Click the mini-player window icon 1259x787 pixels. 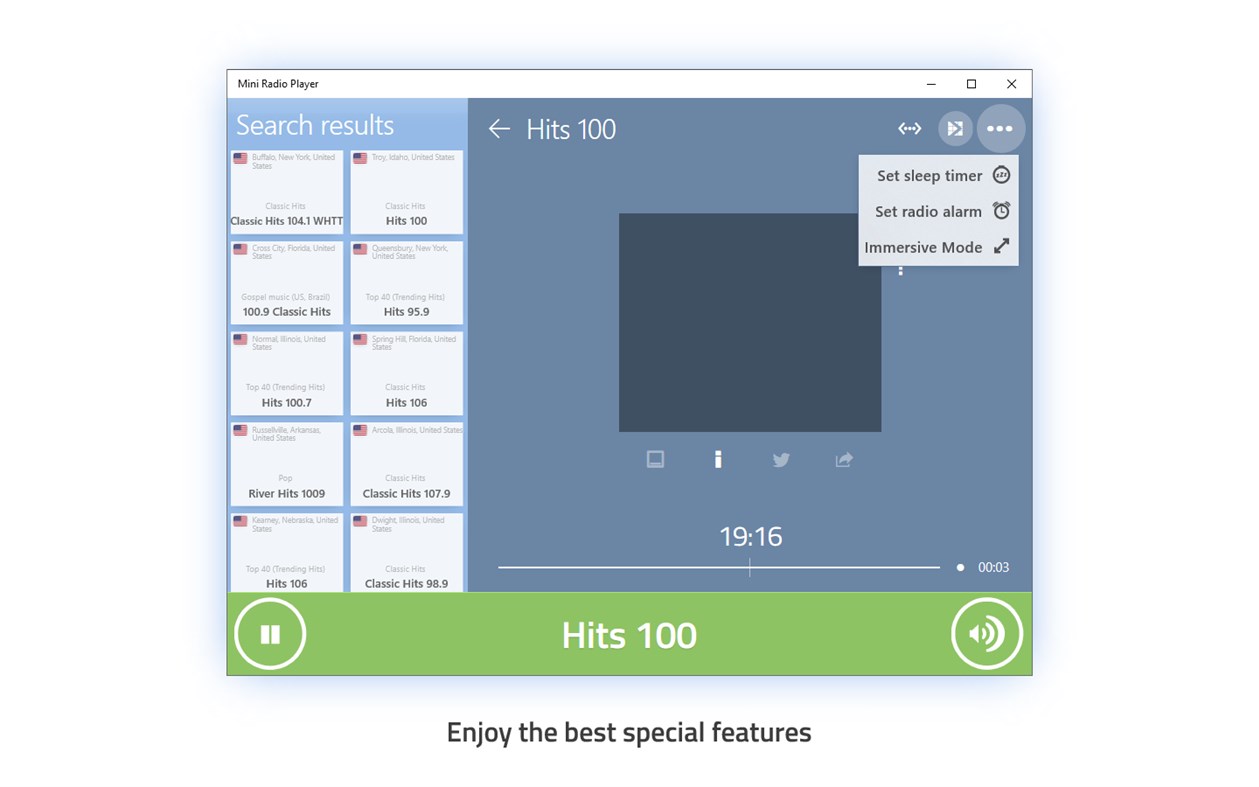point(655,458)
